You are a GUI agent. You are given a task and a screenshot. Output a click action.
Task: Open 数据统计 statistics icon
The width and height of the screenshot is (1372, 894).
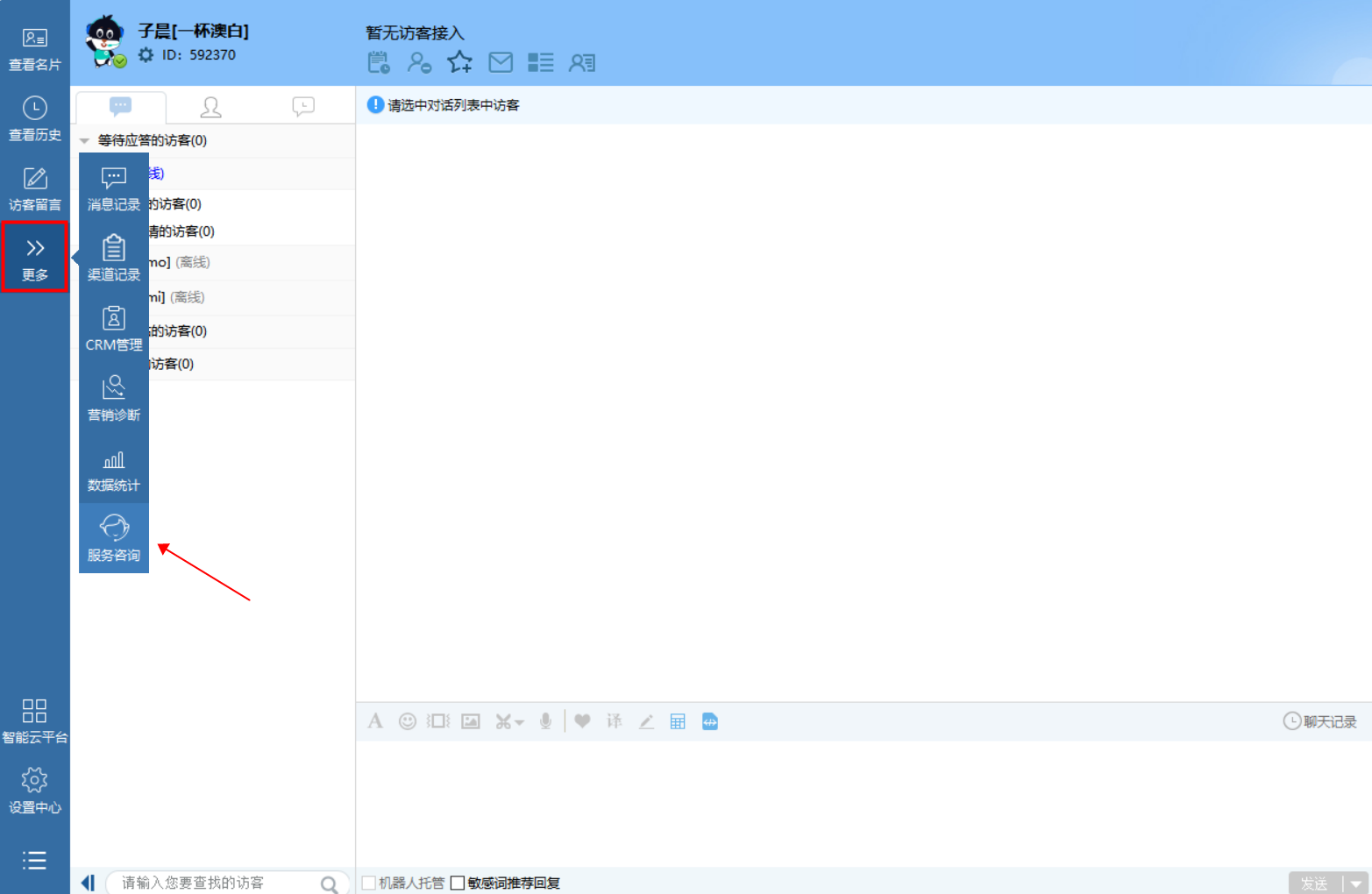pos(114,469)
